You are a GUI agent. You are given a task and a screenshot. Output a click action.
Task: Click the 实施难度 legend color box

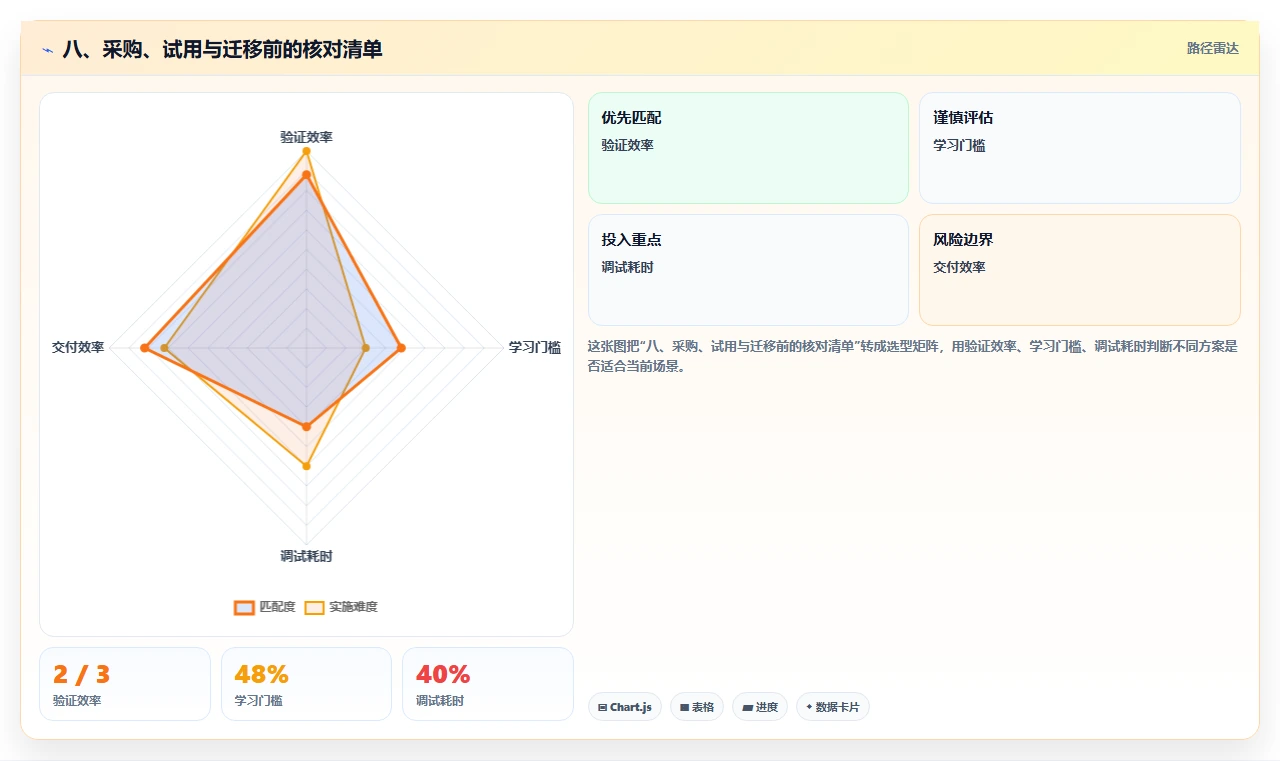(314, 607)
